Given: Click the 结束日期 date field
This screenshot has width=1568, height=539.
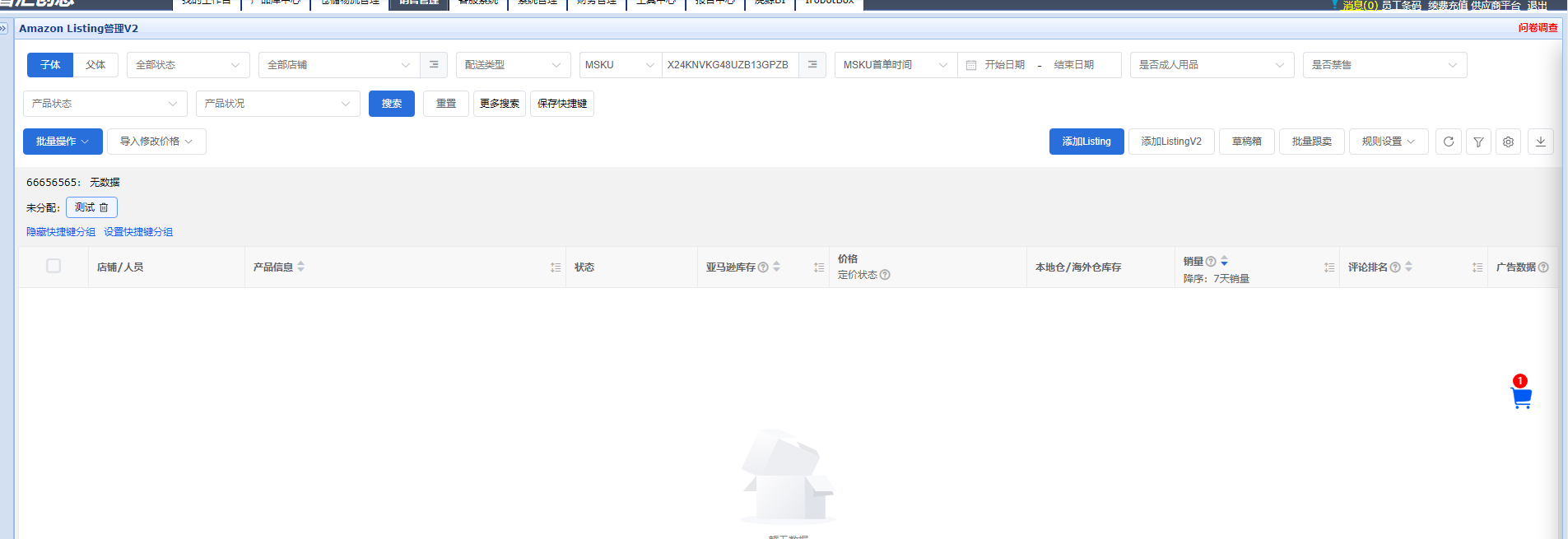Looking at the screenshot, I should coord(1074,65).
